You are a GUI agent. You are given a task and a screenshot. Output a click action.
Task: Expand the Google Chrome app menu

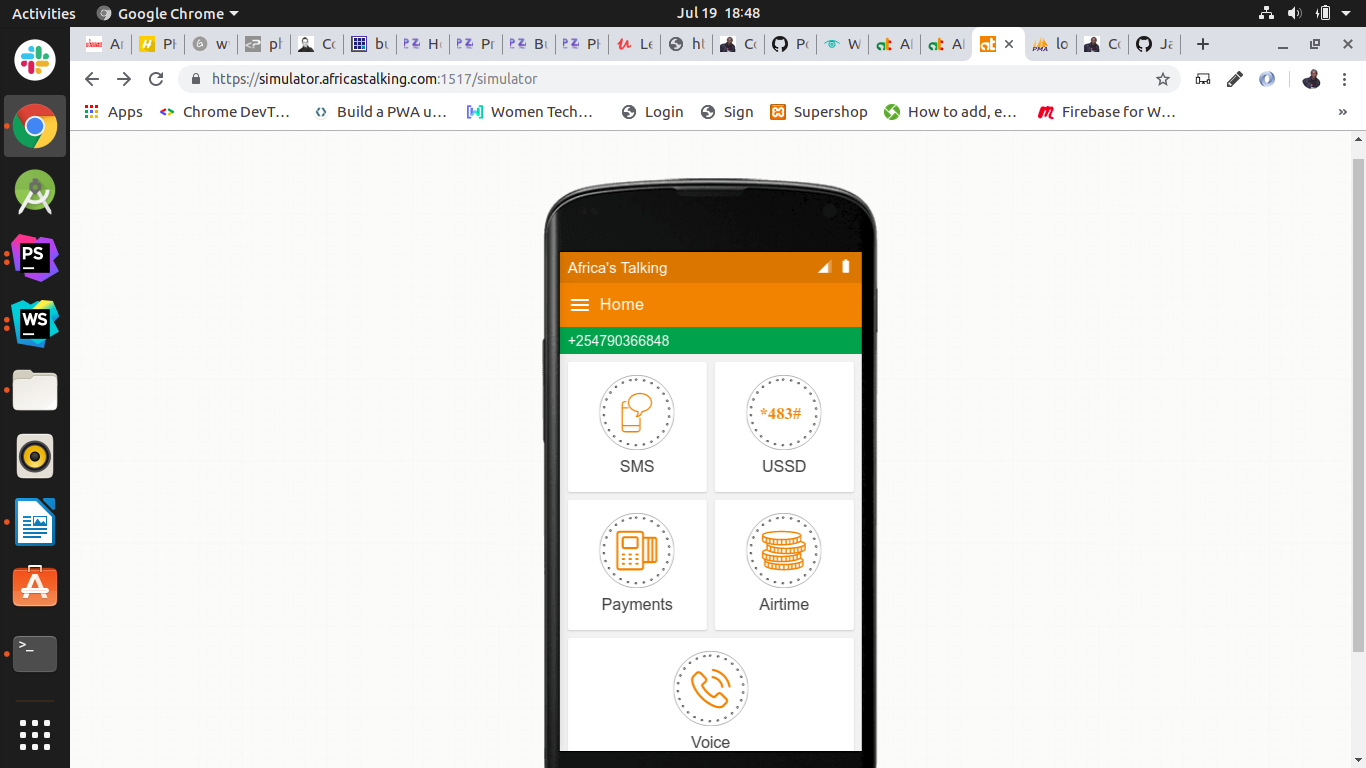tap(168, 13)
